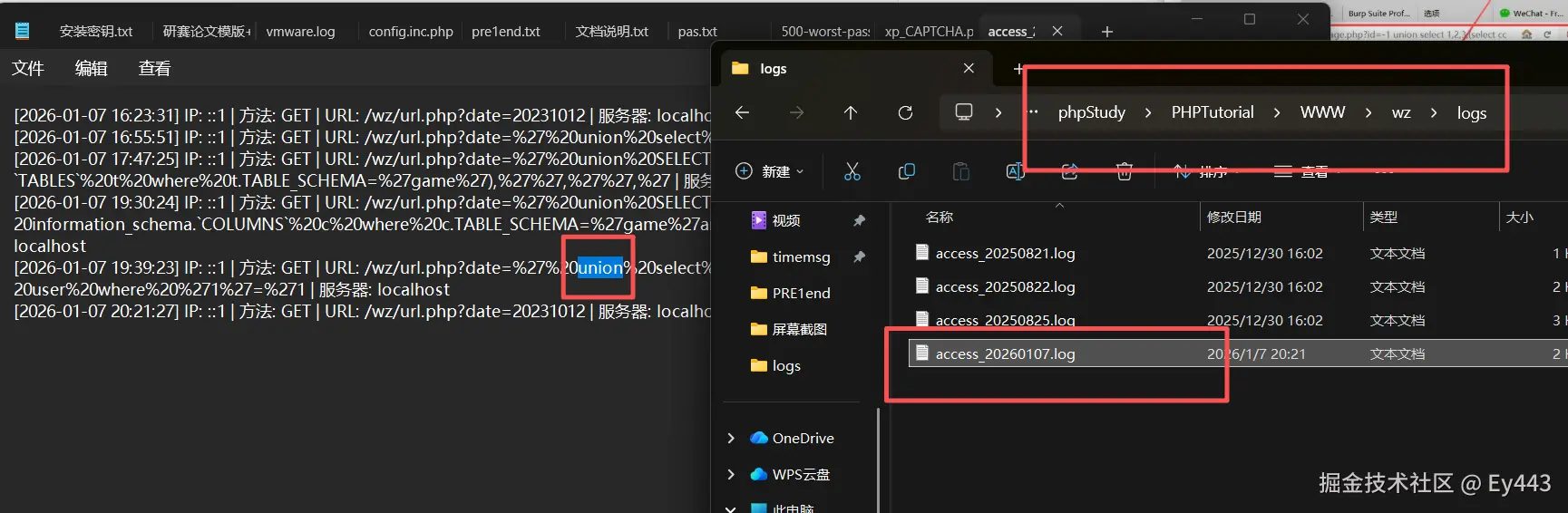This screenshot has height=513, width=1568.
Task: Share the selected file using the share icon
Action: [1069, 171]
